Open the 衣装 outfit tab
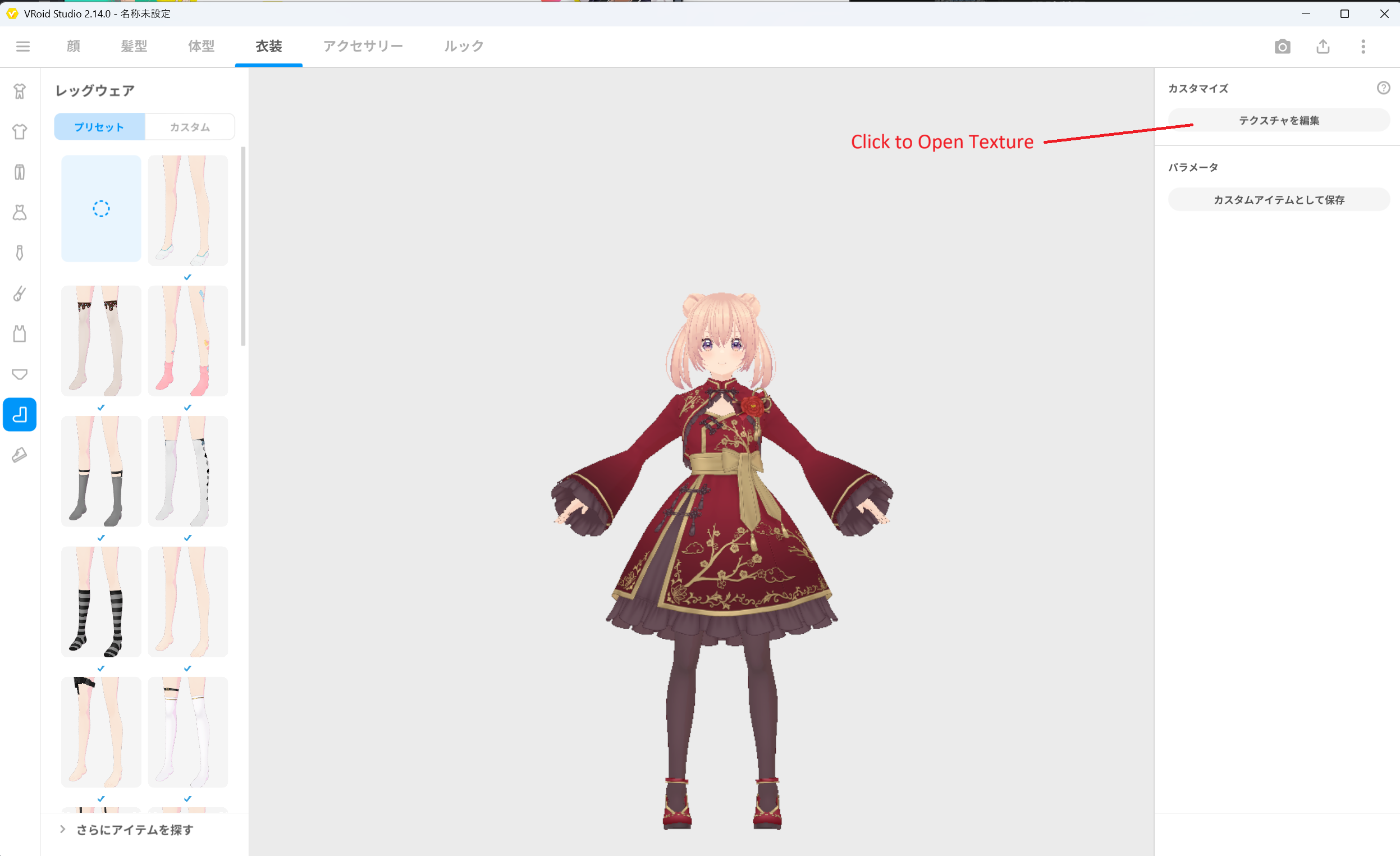The image size is (1400, 856). (269, 46)
